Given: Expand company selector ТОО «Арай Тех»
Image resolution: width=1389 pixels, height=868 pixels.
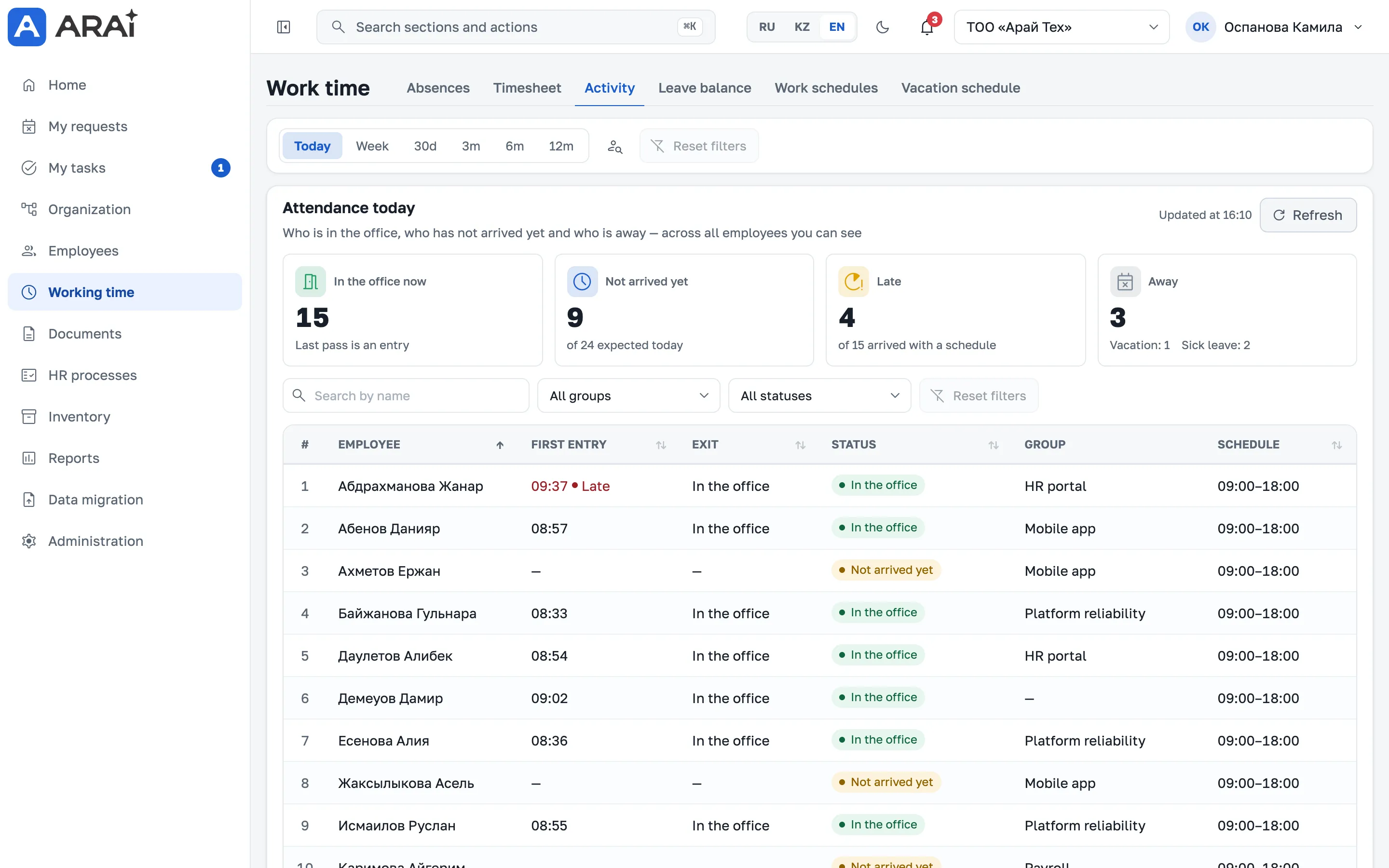Looking at the screenshot, I should coord(1061,27).
